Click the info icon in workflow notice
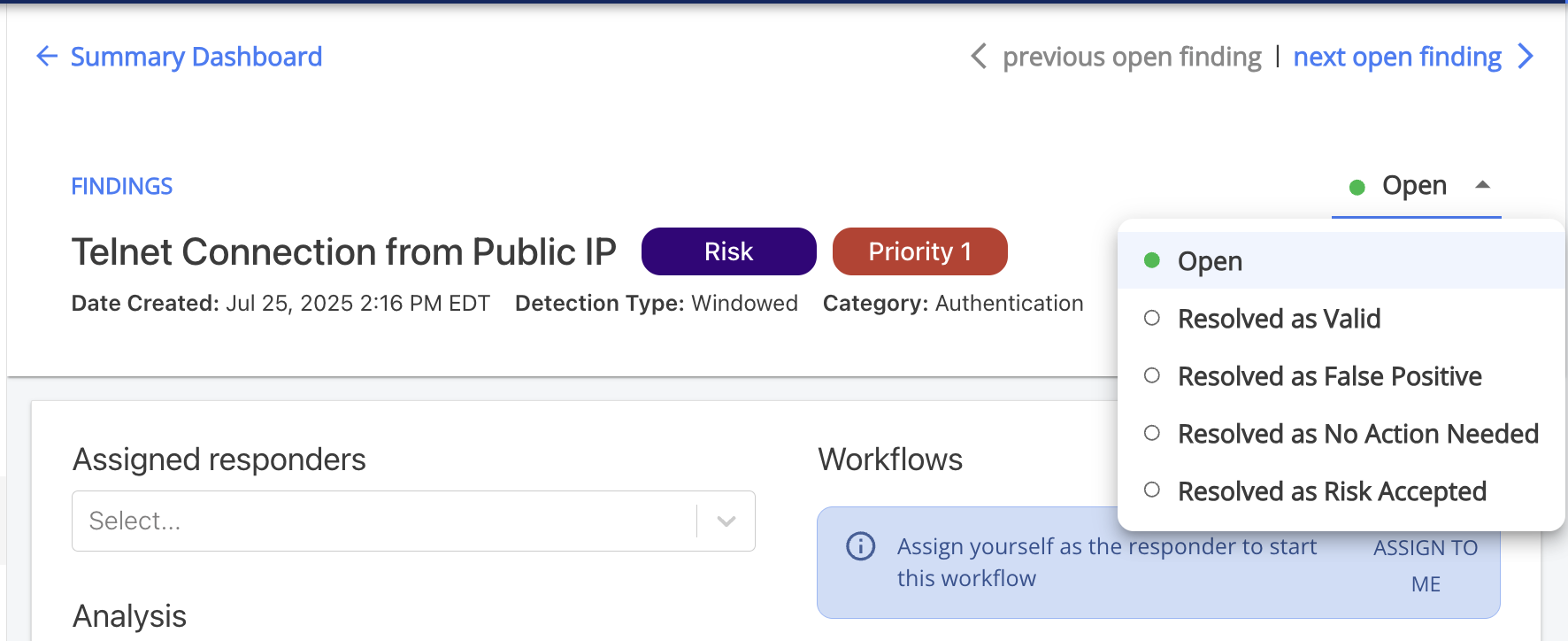Image resolution: width=1568 pixels, height=641 pixels. (x=861, y=546)
